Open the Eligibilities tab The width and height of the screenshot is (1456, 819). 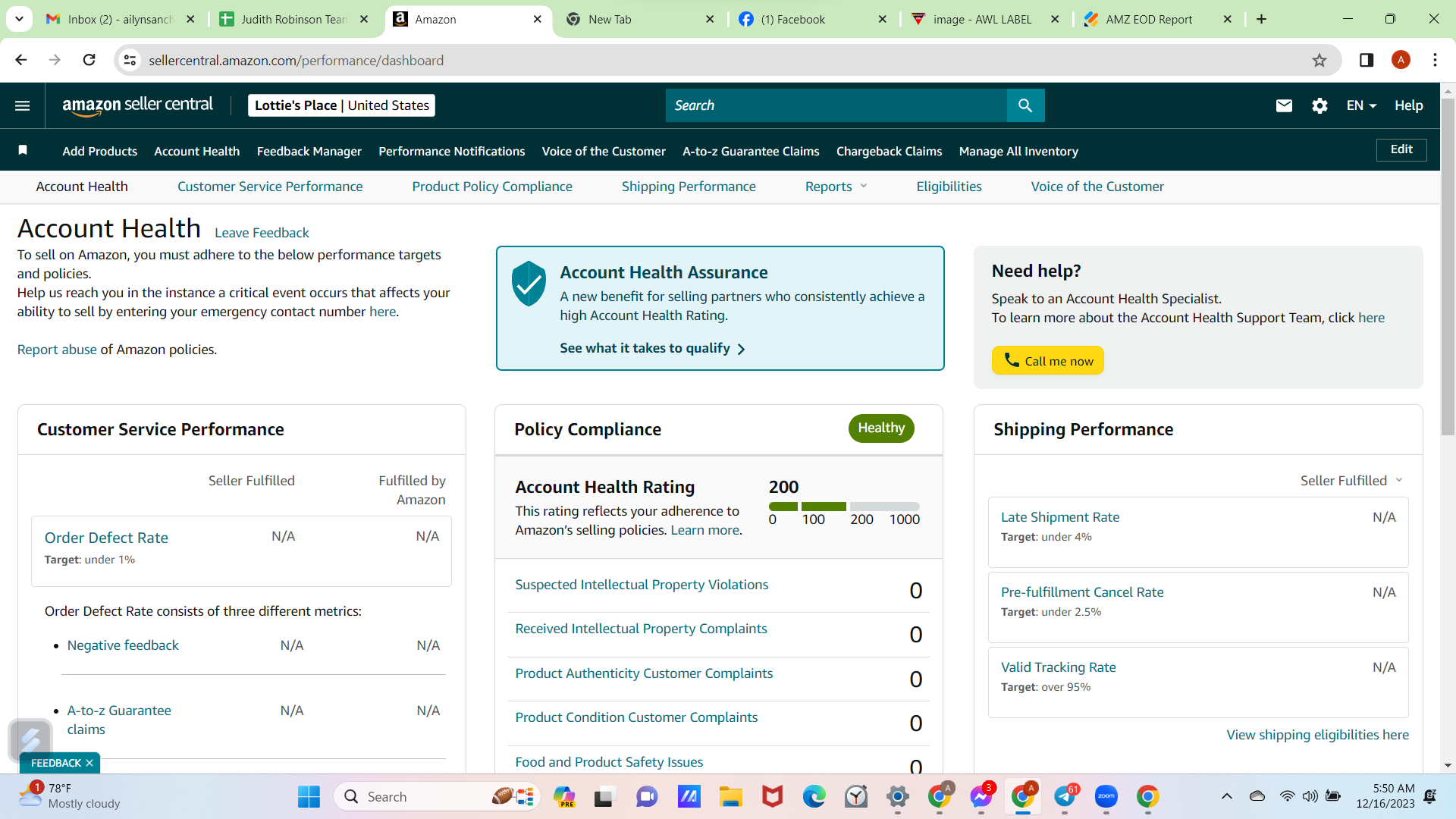(949, 187)
